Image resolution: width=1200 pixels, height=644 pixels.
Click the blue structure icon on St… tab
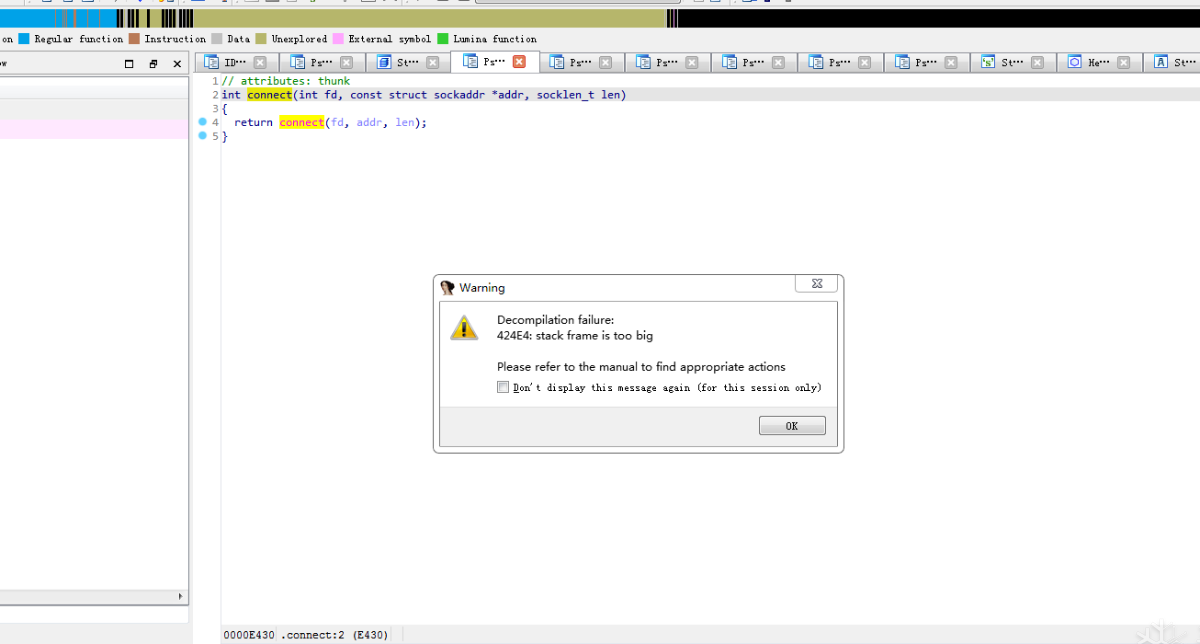384,62
